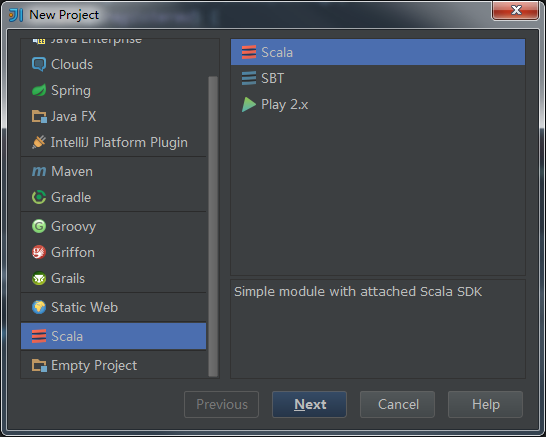Select the Java FX folder icon
This screenshot has width=546, height=437.
(x=39, y=116)
